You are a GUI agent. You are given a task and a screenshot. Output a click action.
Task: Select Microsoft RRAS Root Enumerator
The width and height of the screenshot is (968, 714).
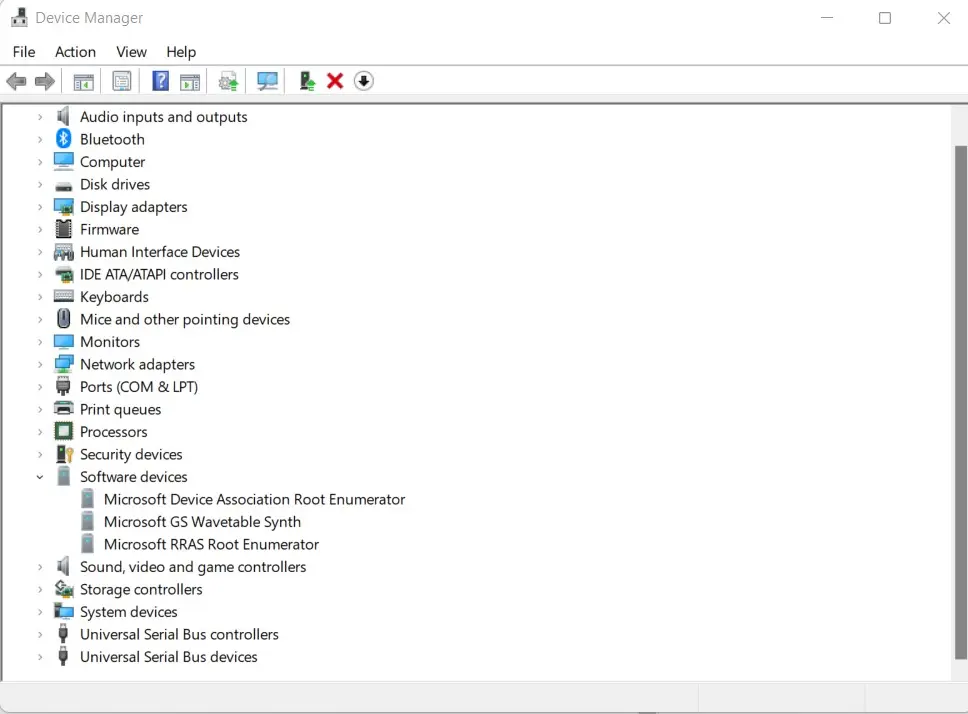coord(211,544)
